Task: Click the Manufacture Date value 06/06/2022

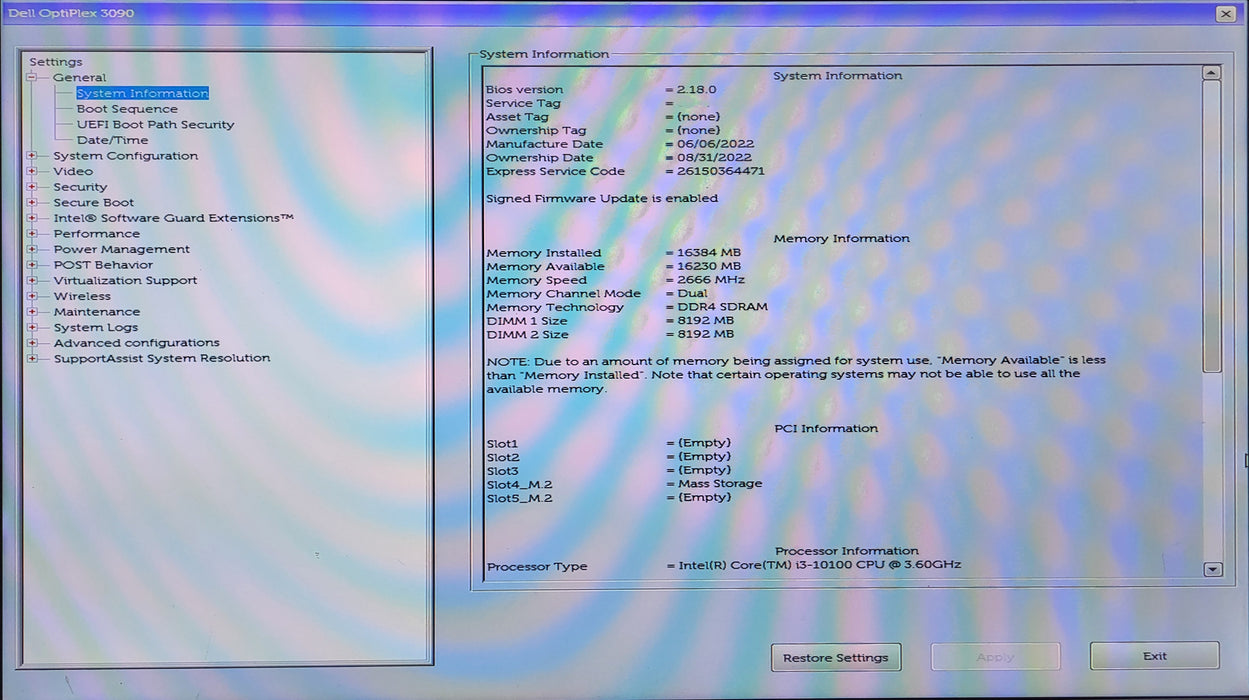Action: [x=715, y=144]
